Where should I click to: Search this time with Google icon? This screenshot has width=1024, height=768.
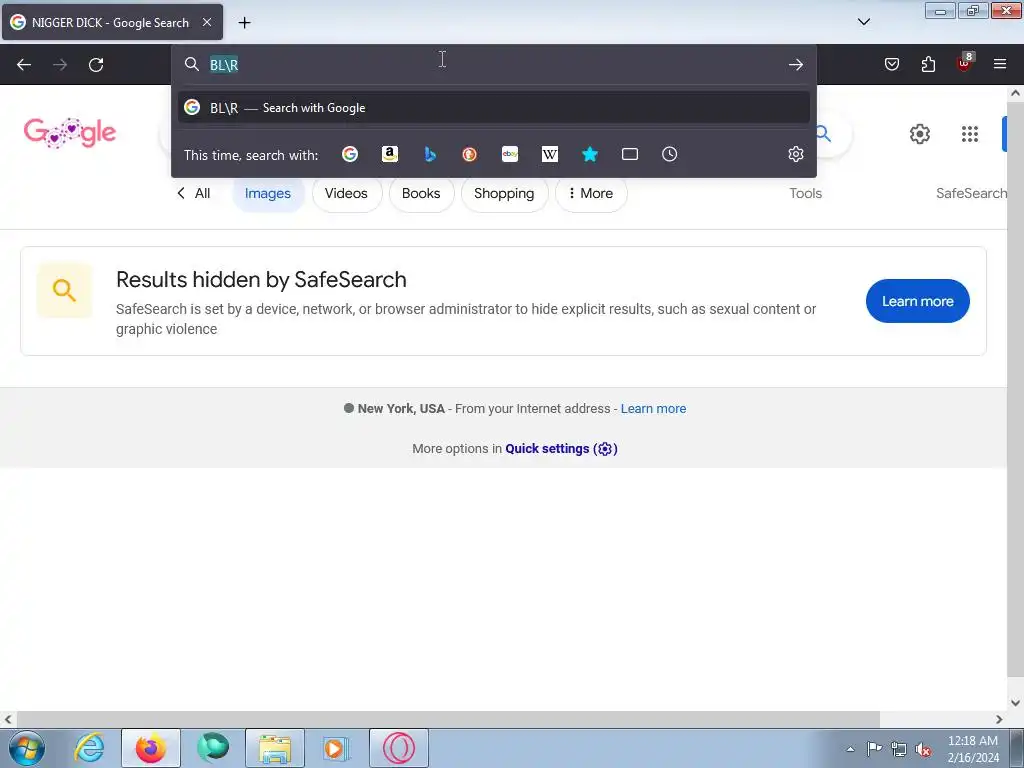coord(350,154)
